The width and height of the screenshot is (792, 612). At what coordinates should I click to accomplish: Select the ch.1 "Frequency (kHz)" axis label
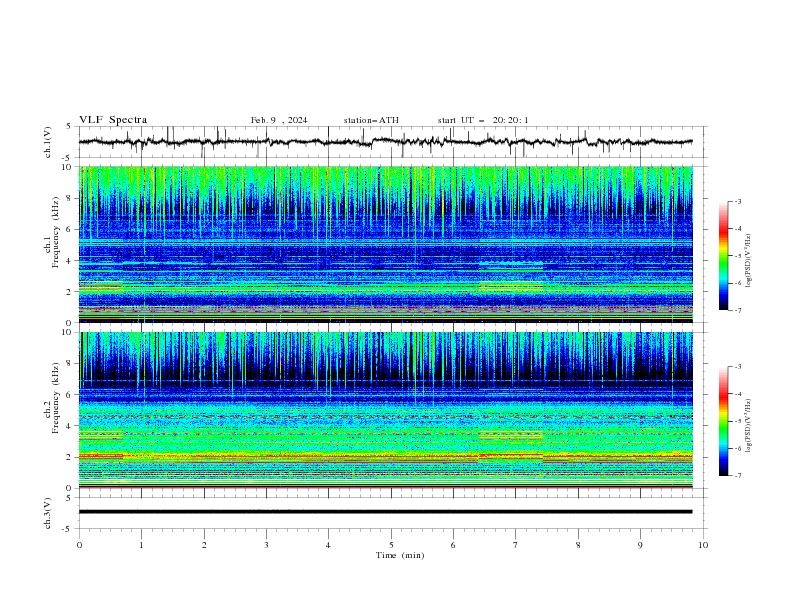56,233
